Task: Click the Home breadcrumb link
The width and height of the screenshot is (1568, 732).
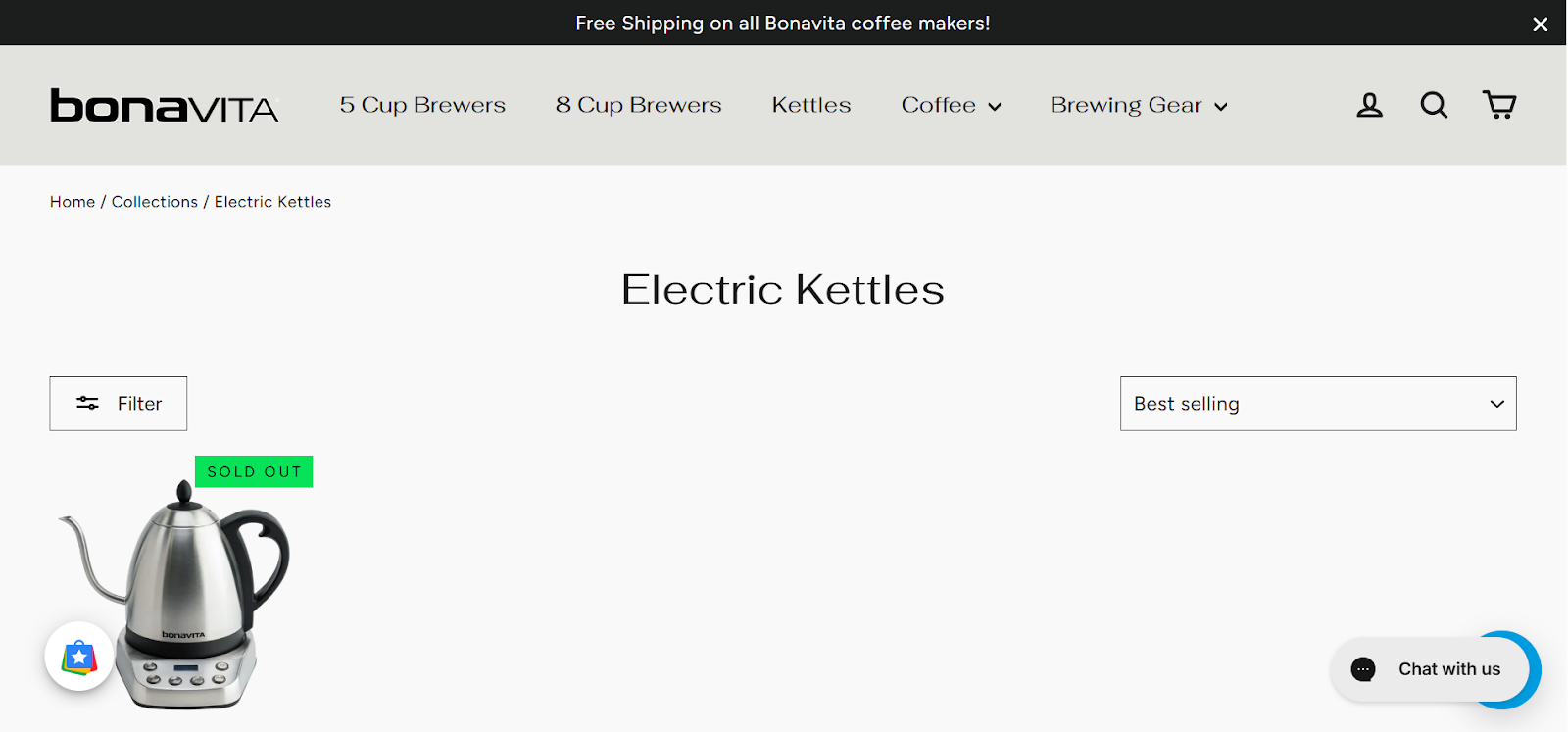Action: (73, 202)
